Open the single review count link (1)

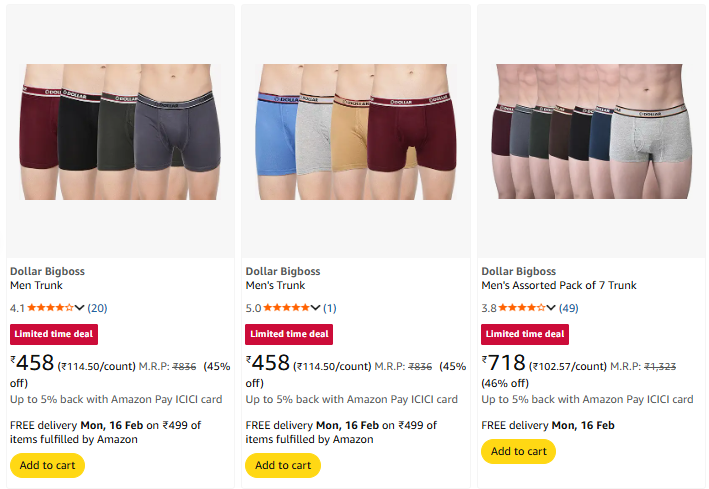coord(329,308)
